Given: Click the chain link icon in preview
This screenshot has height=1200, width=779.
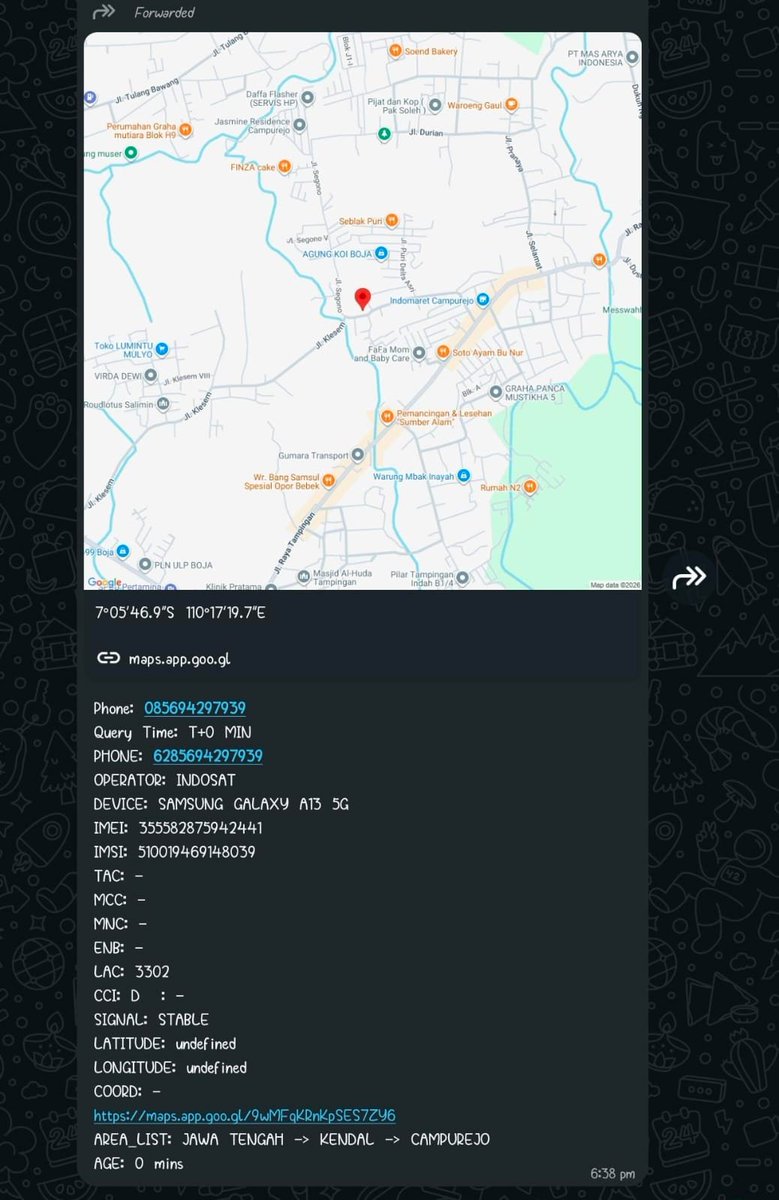Looking at the screenshot, I should (108, 658).
